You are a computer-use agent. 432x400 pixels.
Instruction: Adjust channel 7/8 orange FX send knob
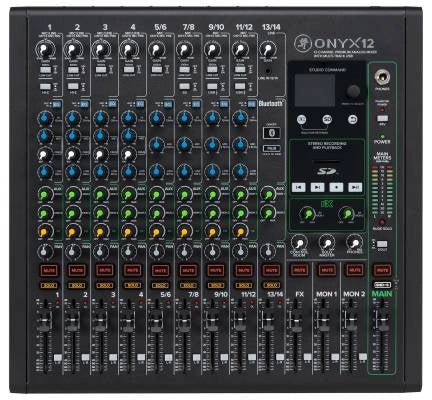click(x=184, y=231)
